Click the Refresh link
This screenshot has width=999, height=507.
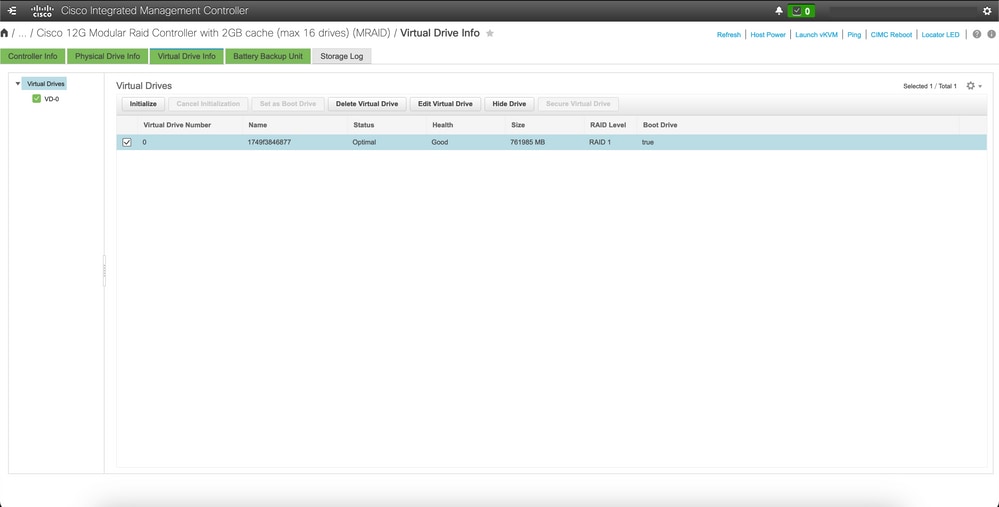[729, 35]
